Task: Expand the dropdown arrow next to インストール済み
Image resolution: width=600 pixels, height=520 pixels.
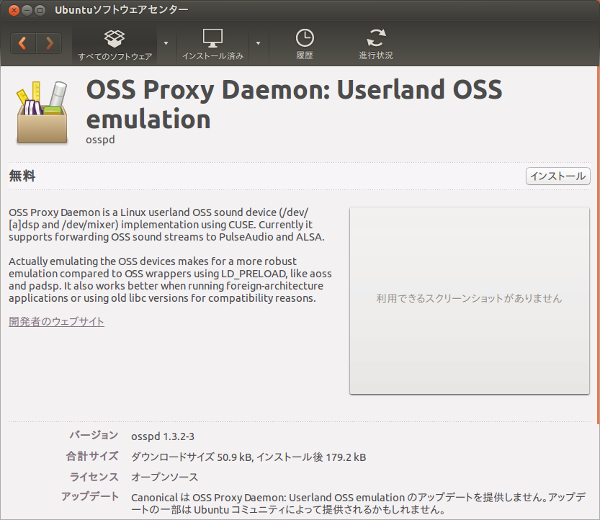Action: 258,43
